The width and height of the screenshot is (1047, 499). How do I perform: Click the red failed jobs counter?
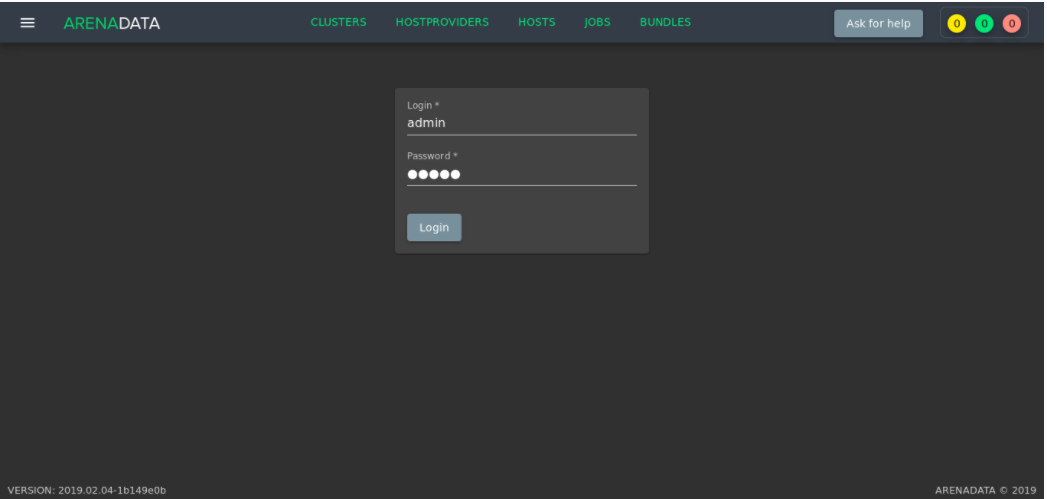click(x=1011, y=23)
